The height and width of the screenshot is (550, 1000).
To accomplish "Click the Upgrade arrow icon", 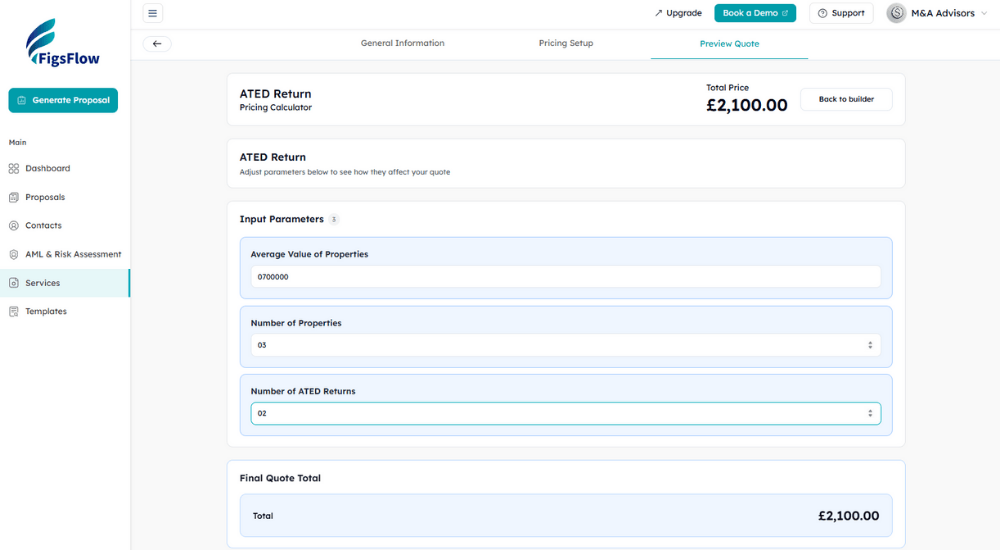I will 658,13.
